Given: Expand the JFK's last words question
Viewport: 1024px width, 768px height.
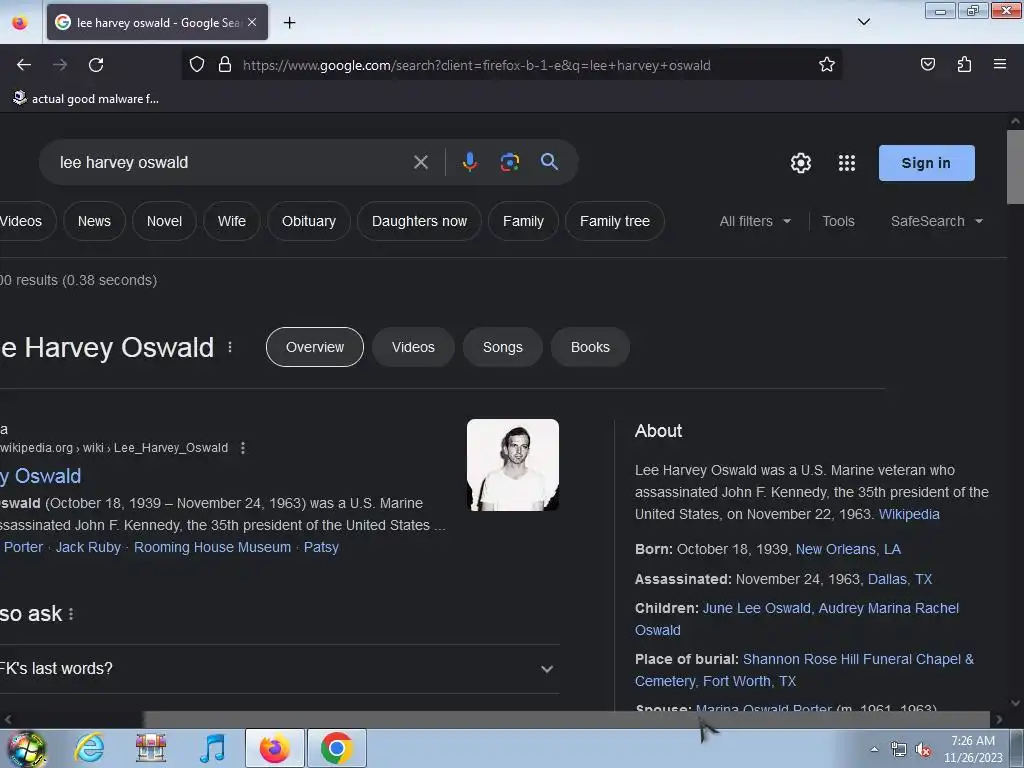Looking at the screenshot, I should pos(280,669).
